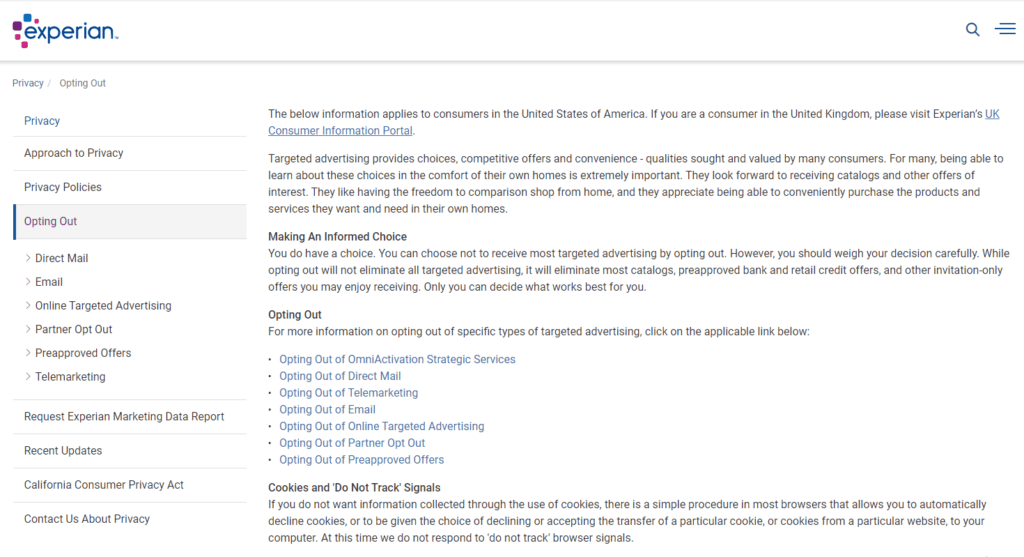Image resolution: width=1024 pixels, height=557 pixels.
Task: Expand the Direct Mail chevron
Action: (28, 258)
